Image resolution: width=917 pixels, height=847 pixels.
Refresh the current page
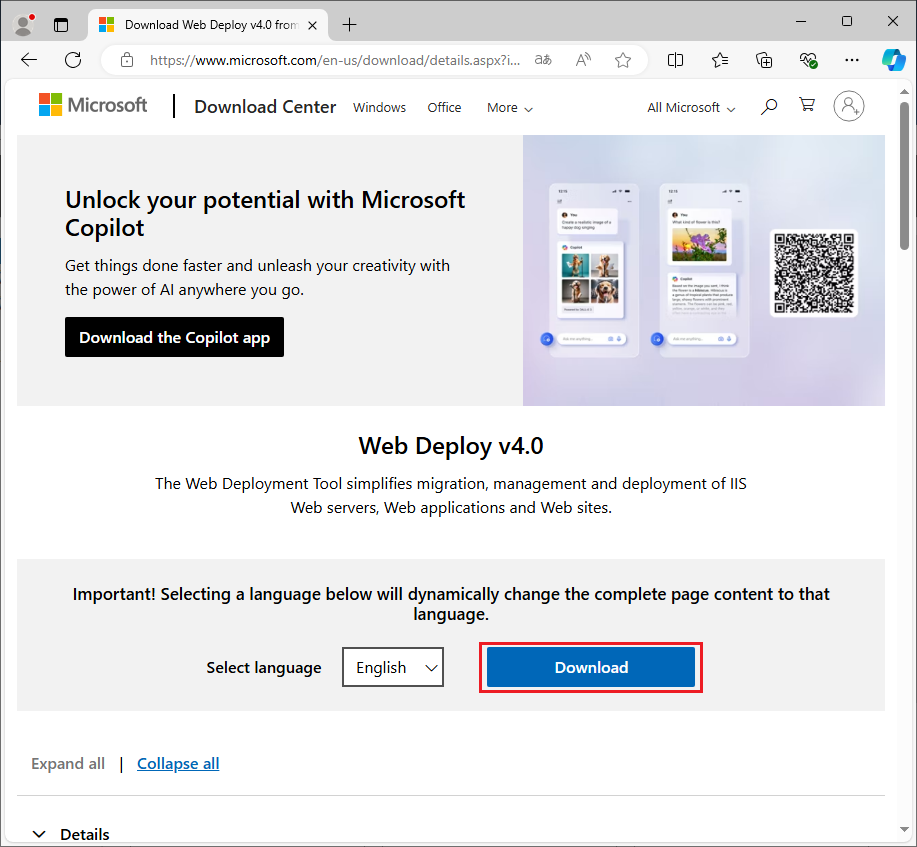coord(73,60)
